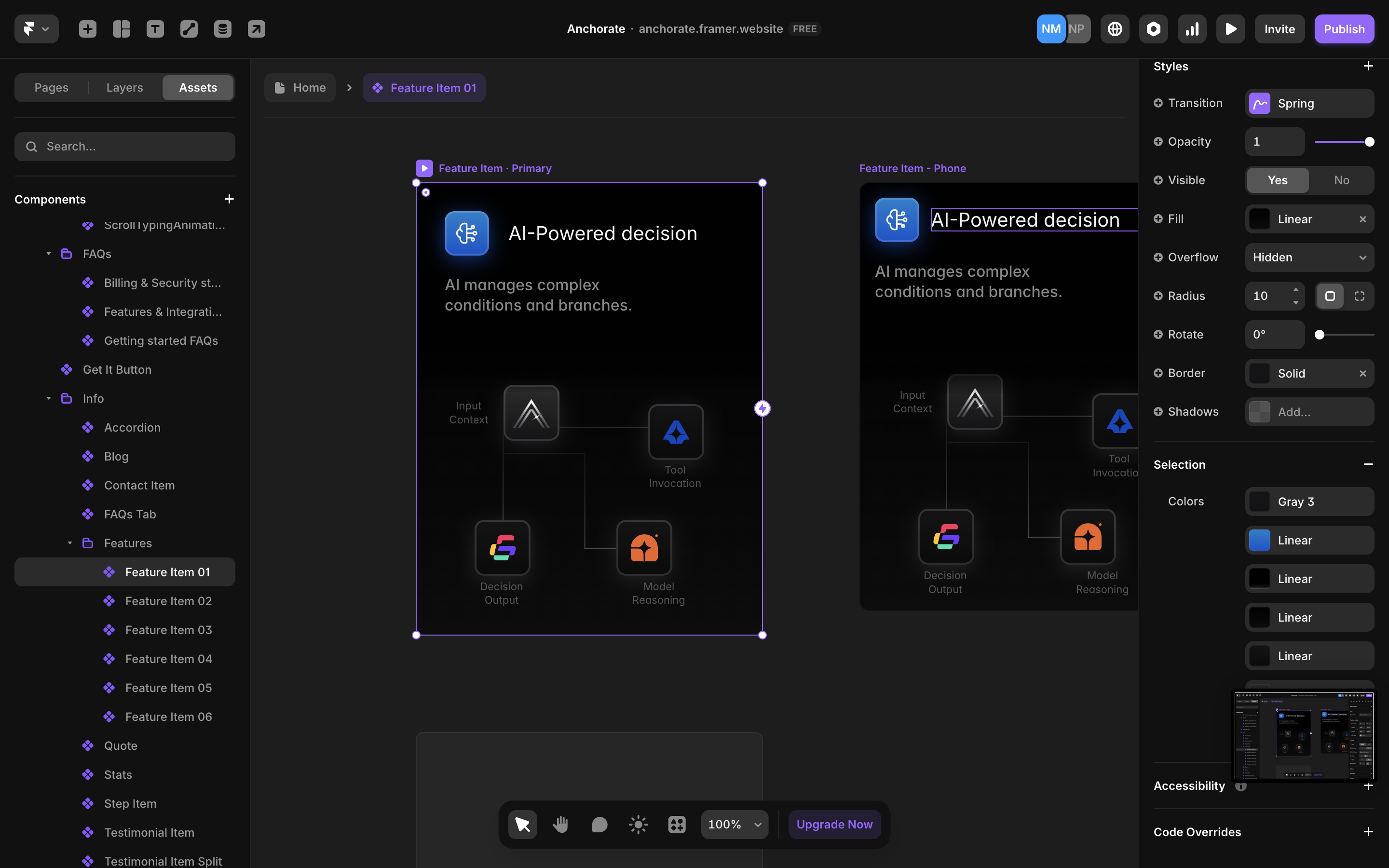Image resolution: width=1389 pixels, height=868 pixels.
Task: Switch to the Pages tab
Action: [51, 88]
